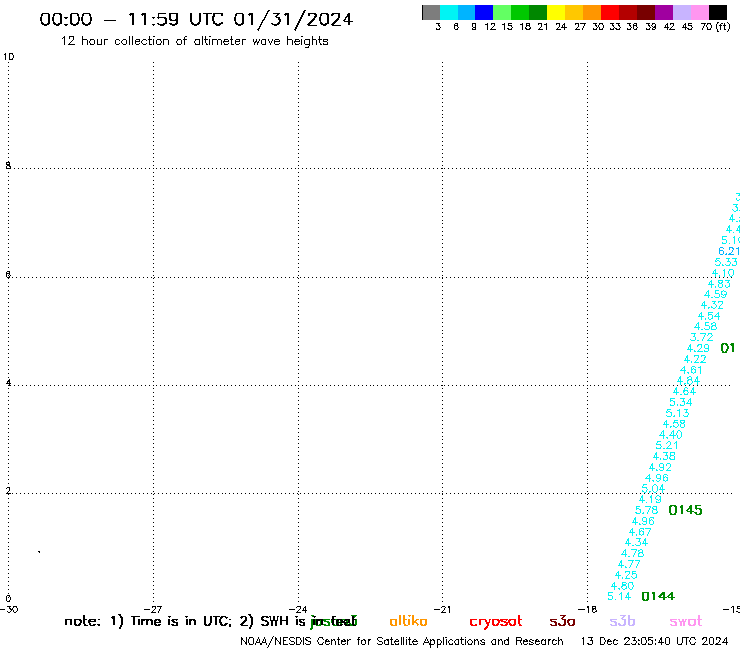740x650 pixels.
Task: Click the 'altika' satellite label
Action: [x=408, y=621]
